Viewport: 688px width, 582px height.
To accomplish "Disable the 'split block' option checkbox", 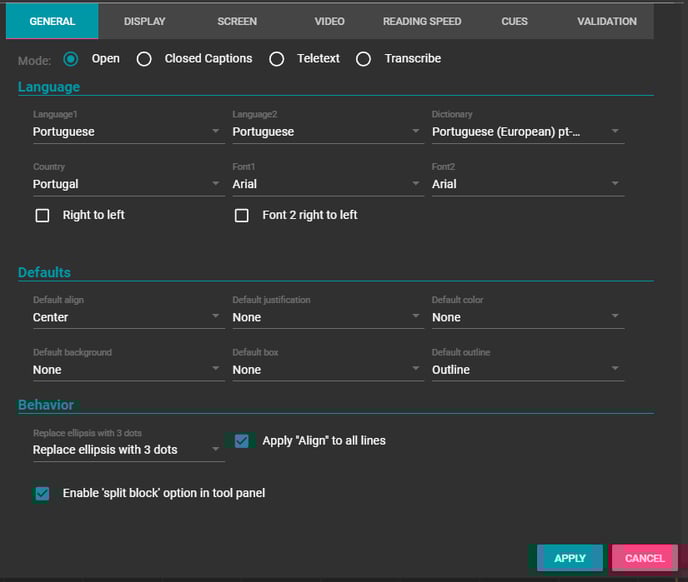I will 42,493.
